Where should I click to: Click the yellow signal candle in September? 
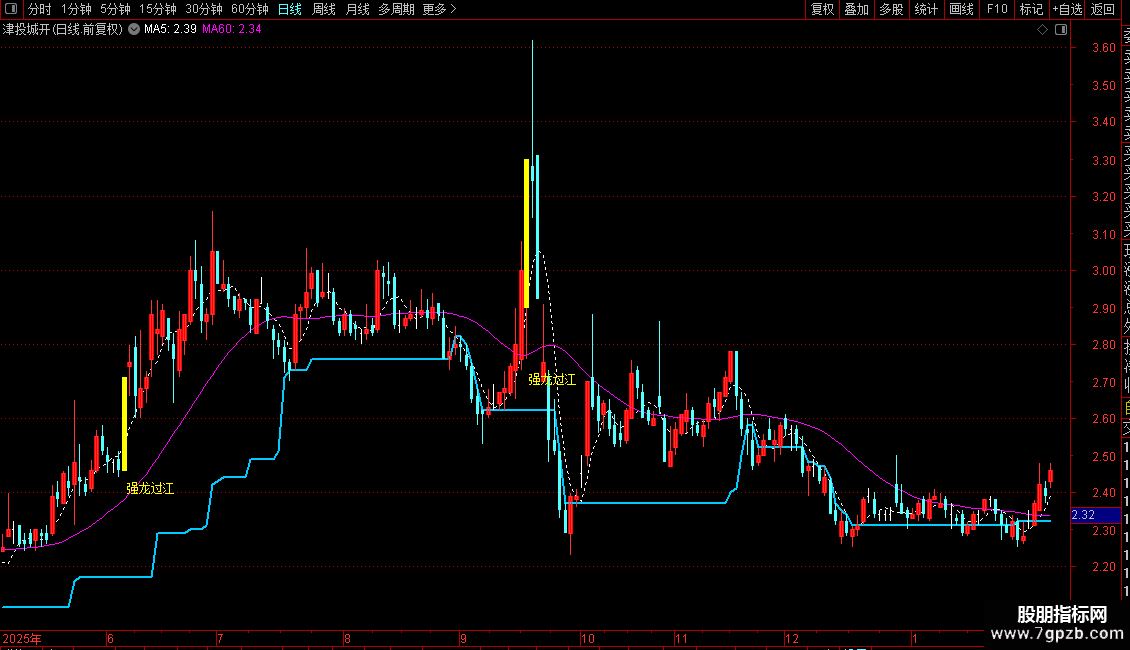coord(526,233)
